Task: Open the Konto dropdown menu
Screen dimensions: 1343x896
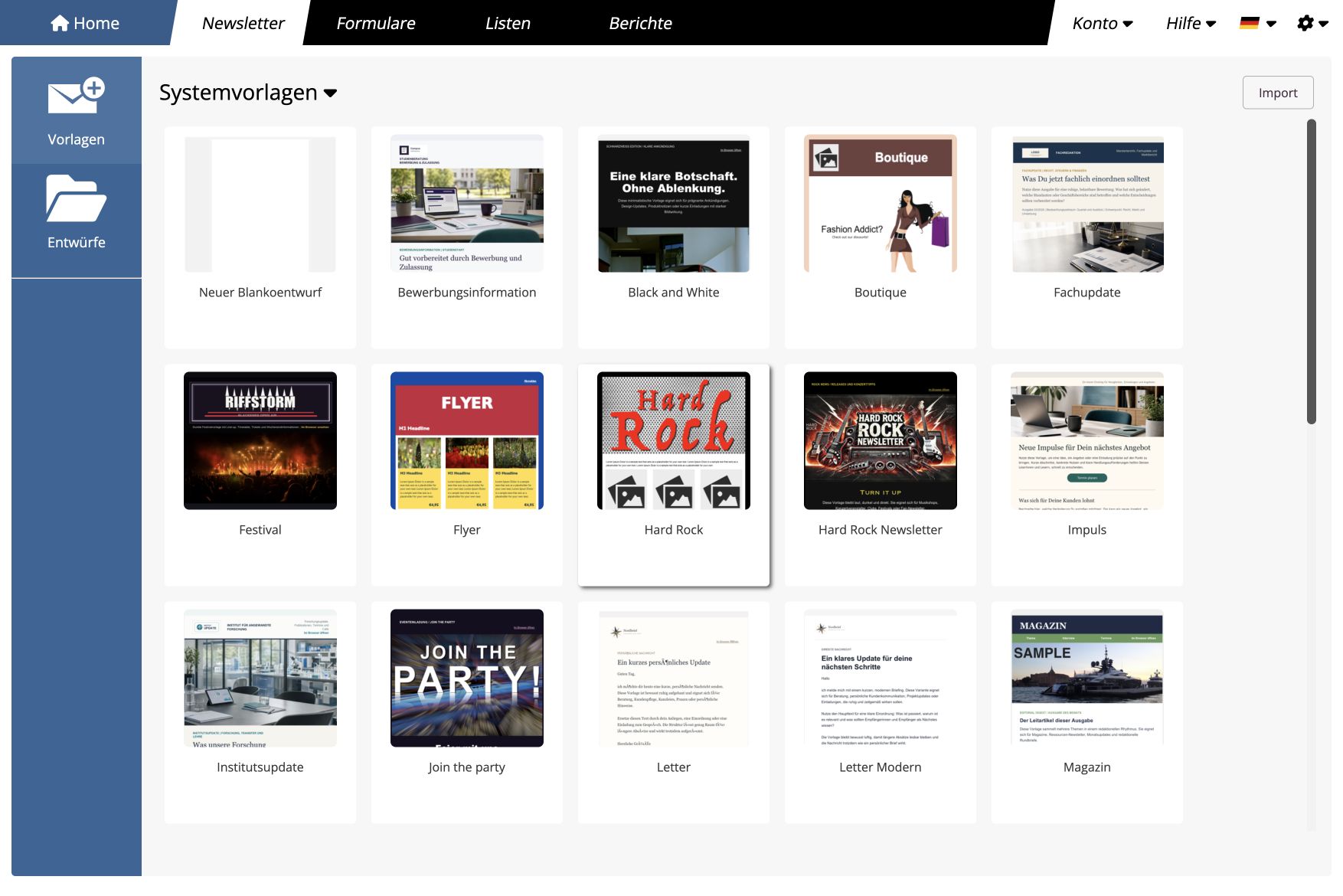Action: point(1103,23)
